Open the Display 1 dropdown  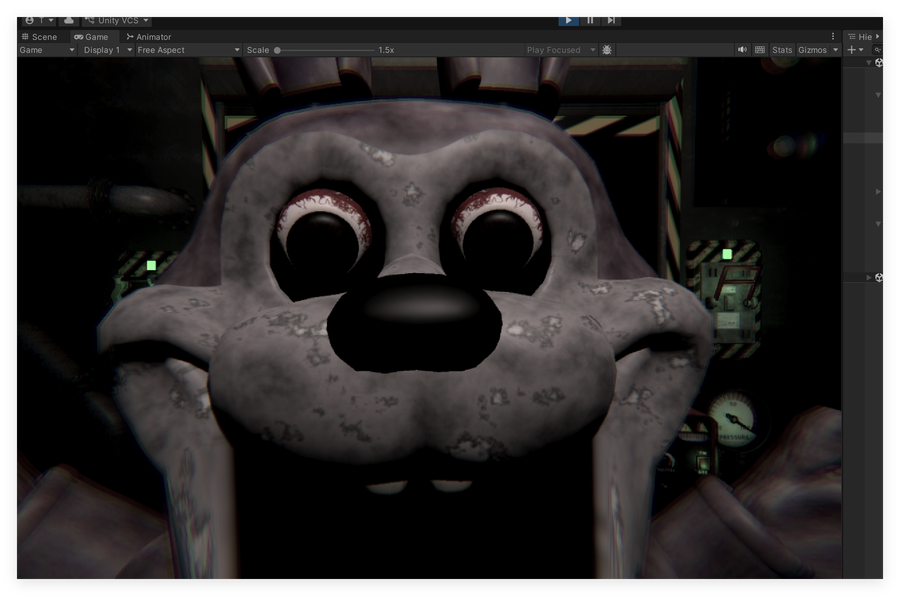click(108, 50)
